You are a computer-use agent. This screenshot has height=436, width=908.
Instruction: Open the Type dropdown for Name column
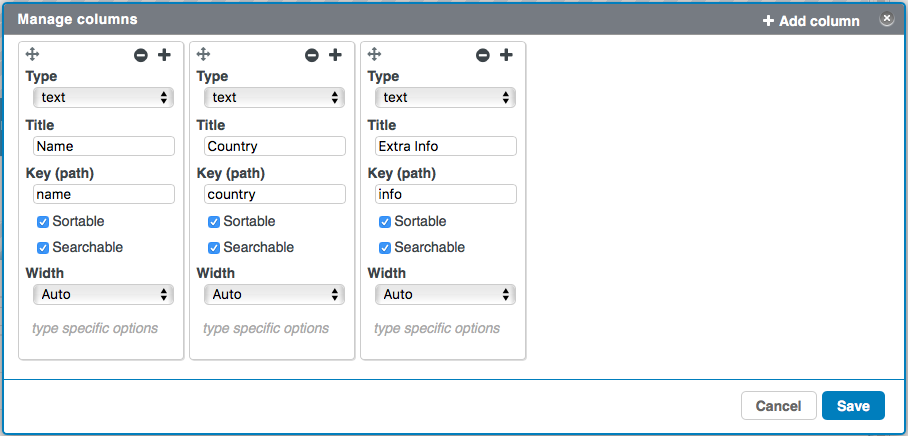coord(104,97)
